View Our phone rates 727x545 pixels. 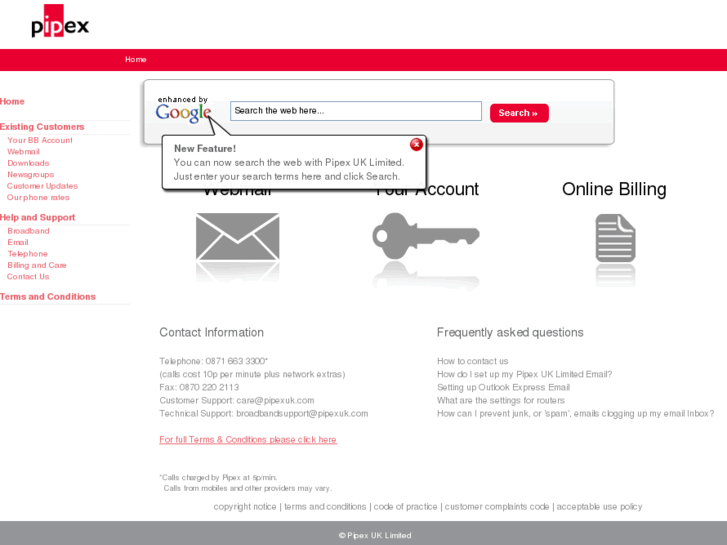(x=38, y=198)
